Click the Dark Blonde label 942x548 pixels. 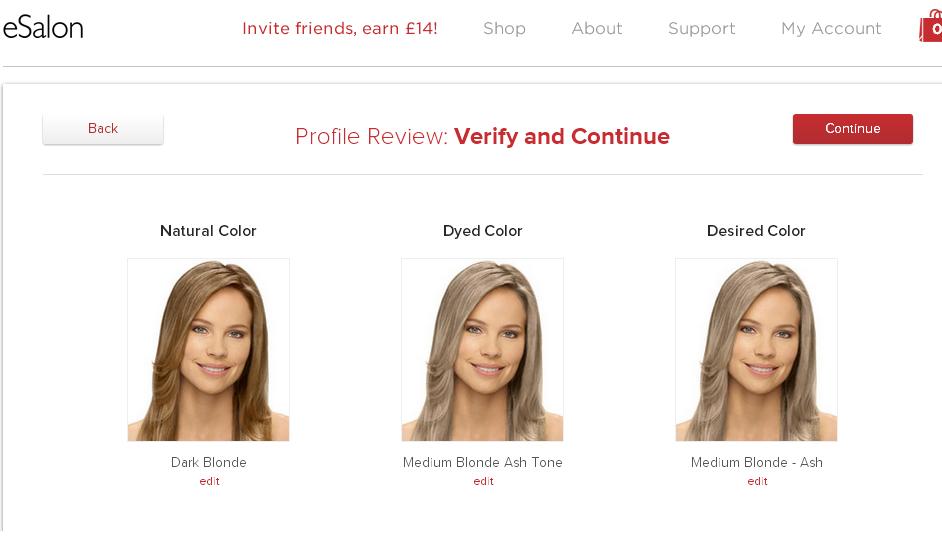[x=208, y=462]
